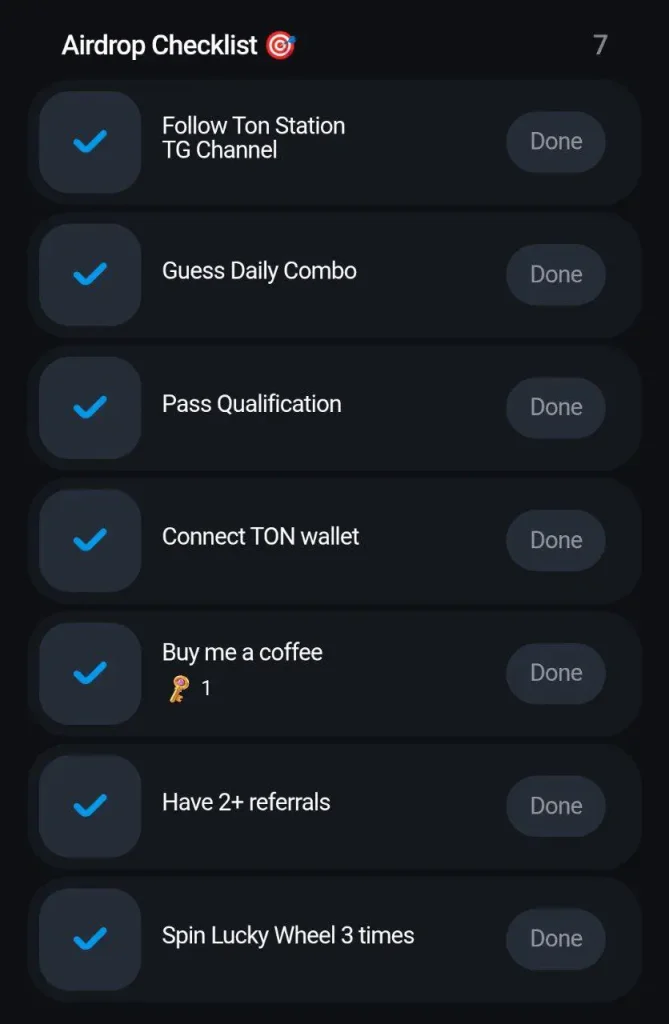Click the Spin Lucky Wheel checkmark icon
Image resolution: width=669 pixels, height=1024 pixels.
coord(90,938)
